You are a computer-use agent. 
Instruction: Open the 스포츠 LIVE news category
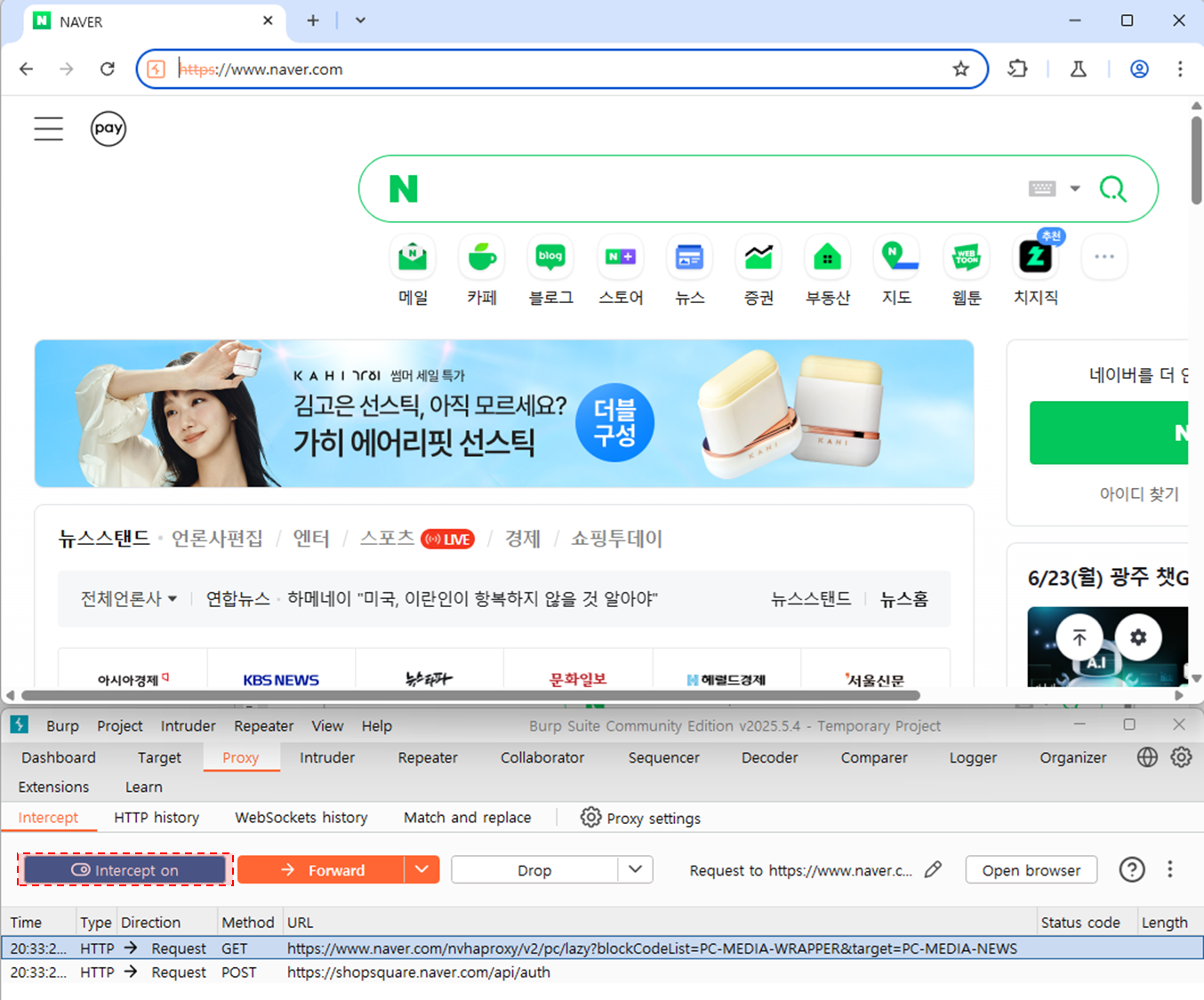[x=417, y=539]
